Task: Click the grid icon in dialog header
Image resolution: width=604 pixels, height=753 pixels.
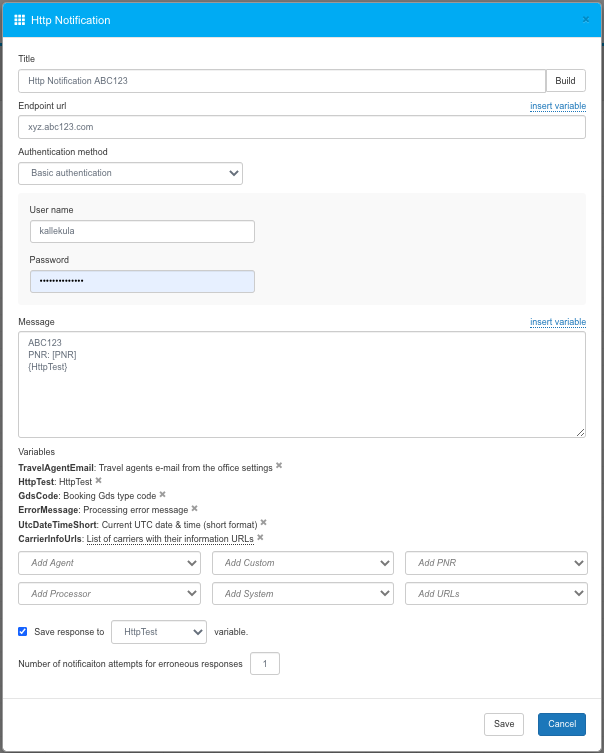Action: tap(20, 20)
